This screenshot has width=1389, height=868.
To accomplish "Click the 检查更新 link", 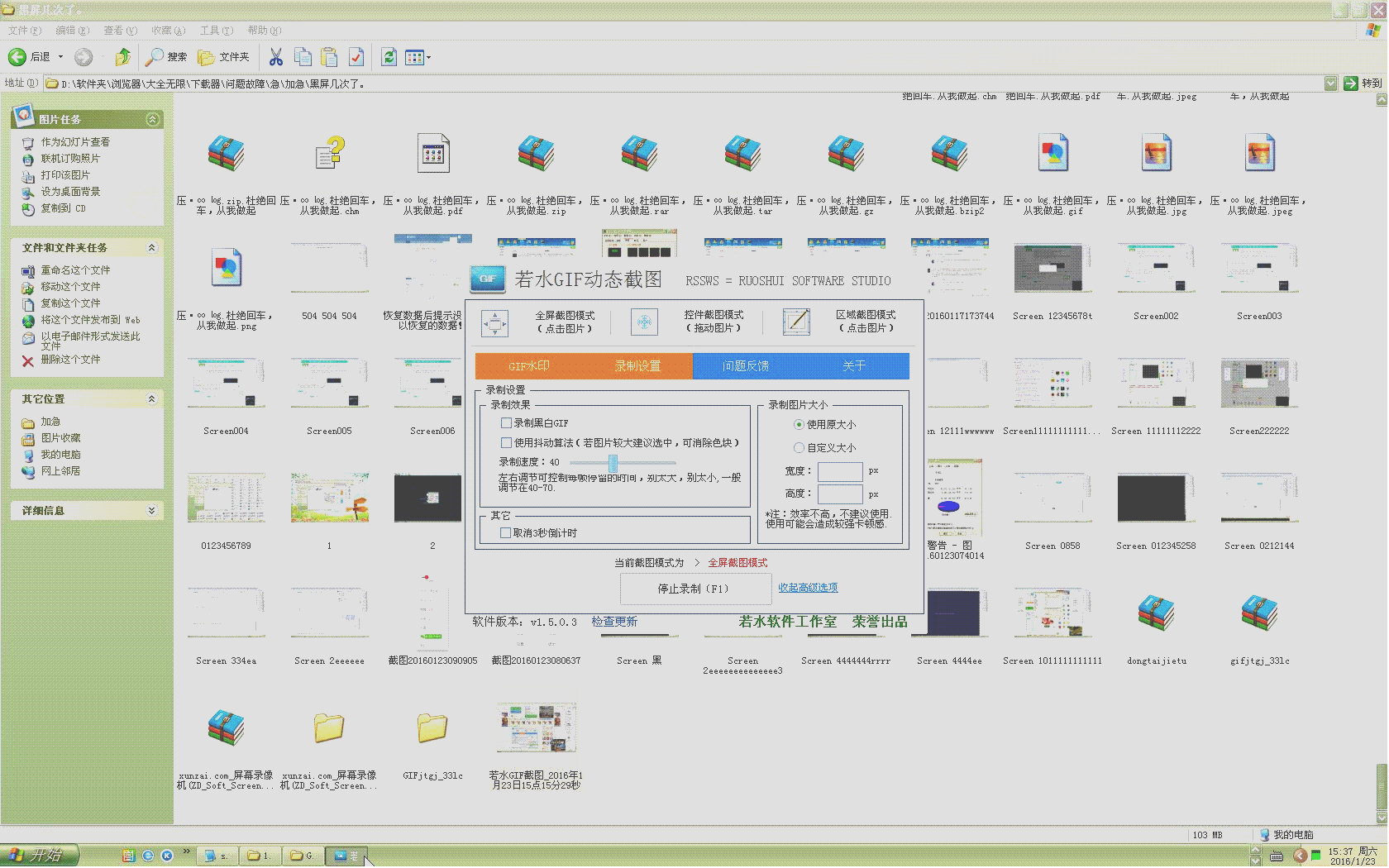I will [x=613, y=622].
